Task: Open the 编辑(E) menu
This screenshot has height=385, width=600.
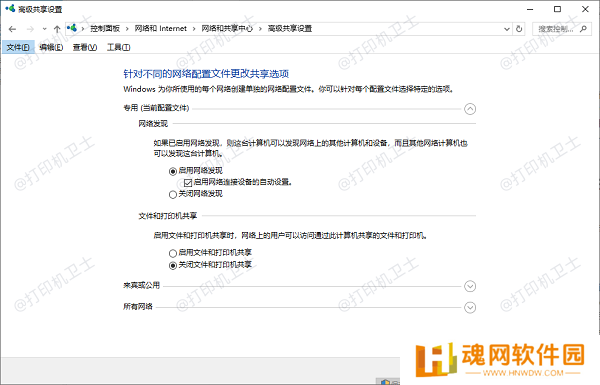Action: point(51,47)
